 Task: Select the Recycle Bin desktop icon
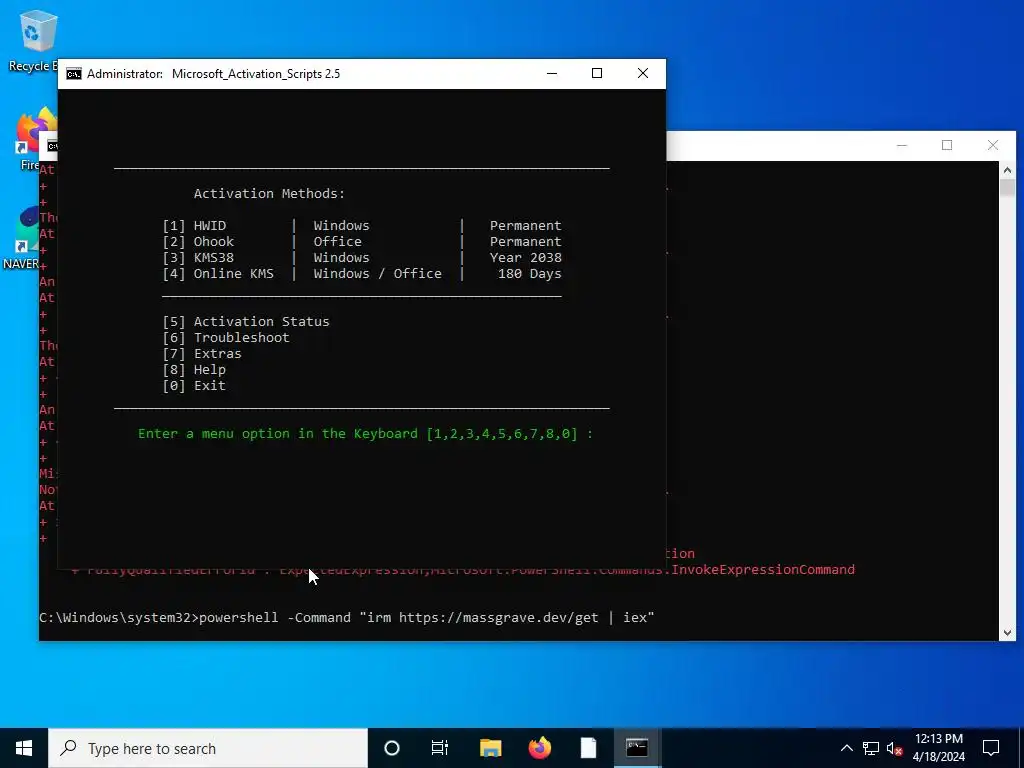33,40
